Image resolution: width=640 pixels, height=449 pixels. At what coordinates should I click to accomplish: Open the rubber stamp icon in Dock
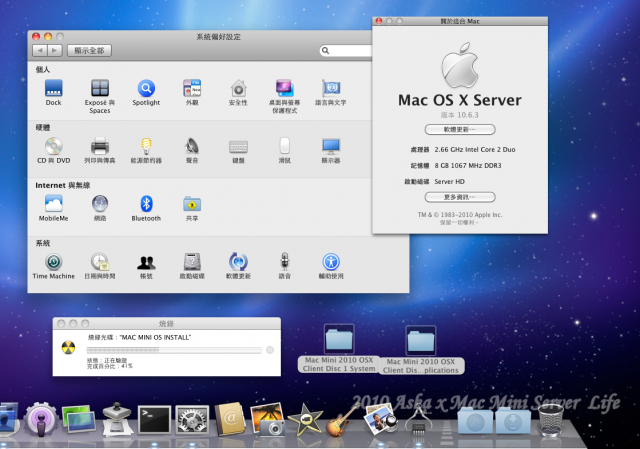117,420
